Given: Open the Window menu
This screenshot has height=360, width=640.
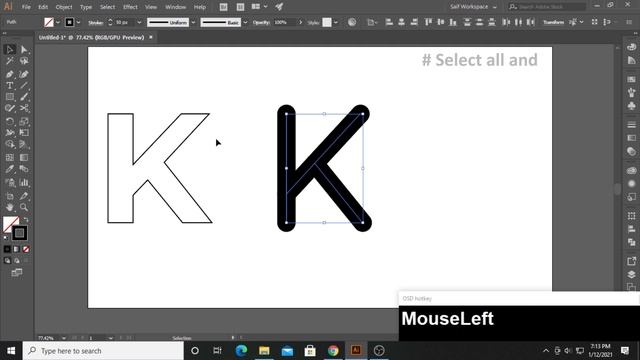Looking at the screenshot, I should 176,7.
